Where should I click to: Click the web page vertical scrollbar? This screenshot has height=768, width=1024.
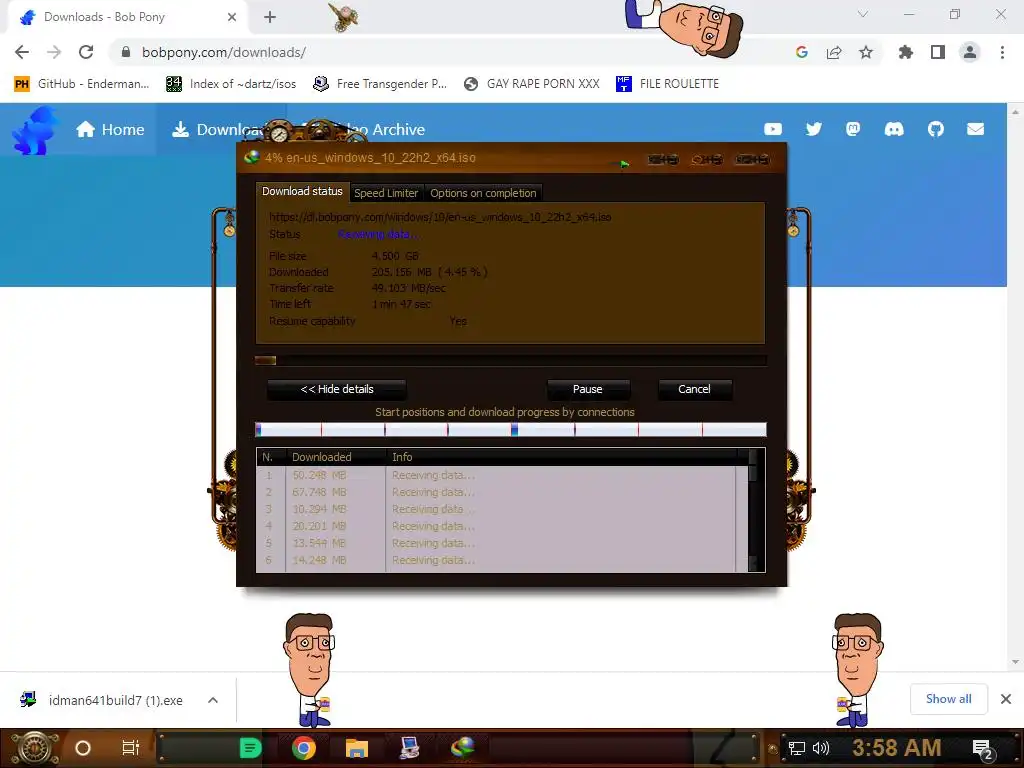pyautogui.click(x=1015, y=387)
